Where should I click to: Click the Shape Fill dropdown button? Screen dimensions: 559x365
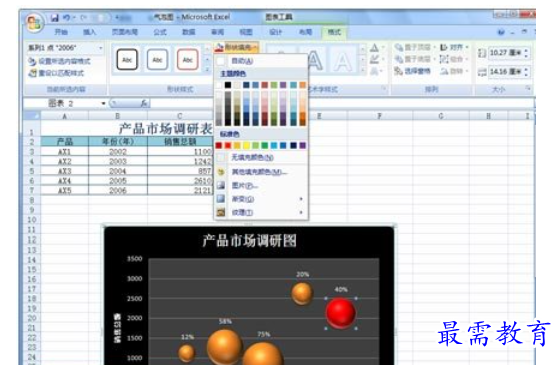pos(236,47)
